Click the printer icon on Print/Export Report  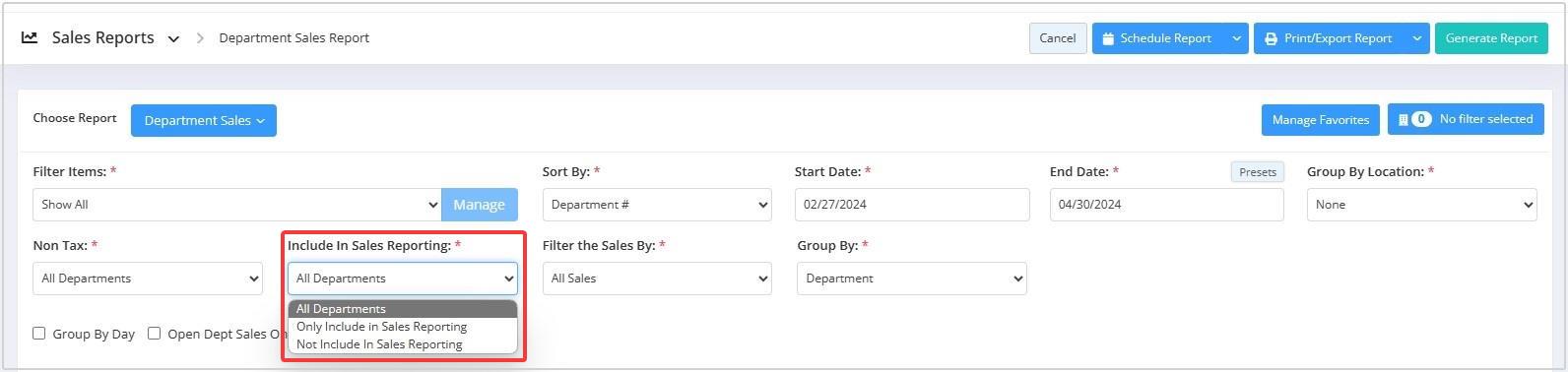point(1272,38)
